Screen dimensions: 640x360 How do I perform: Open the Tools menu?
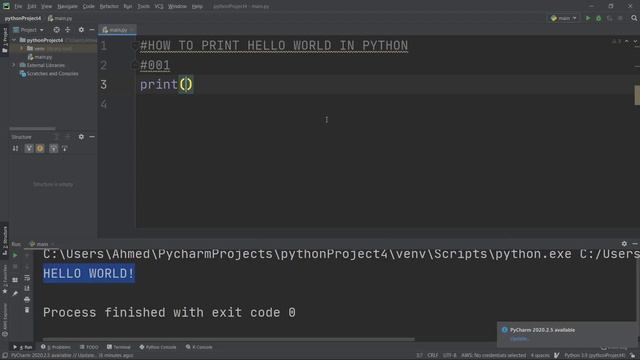143,6
